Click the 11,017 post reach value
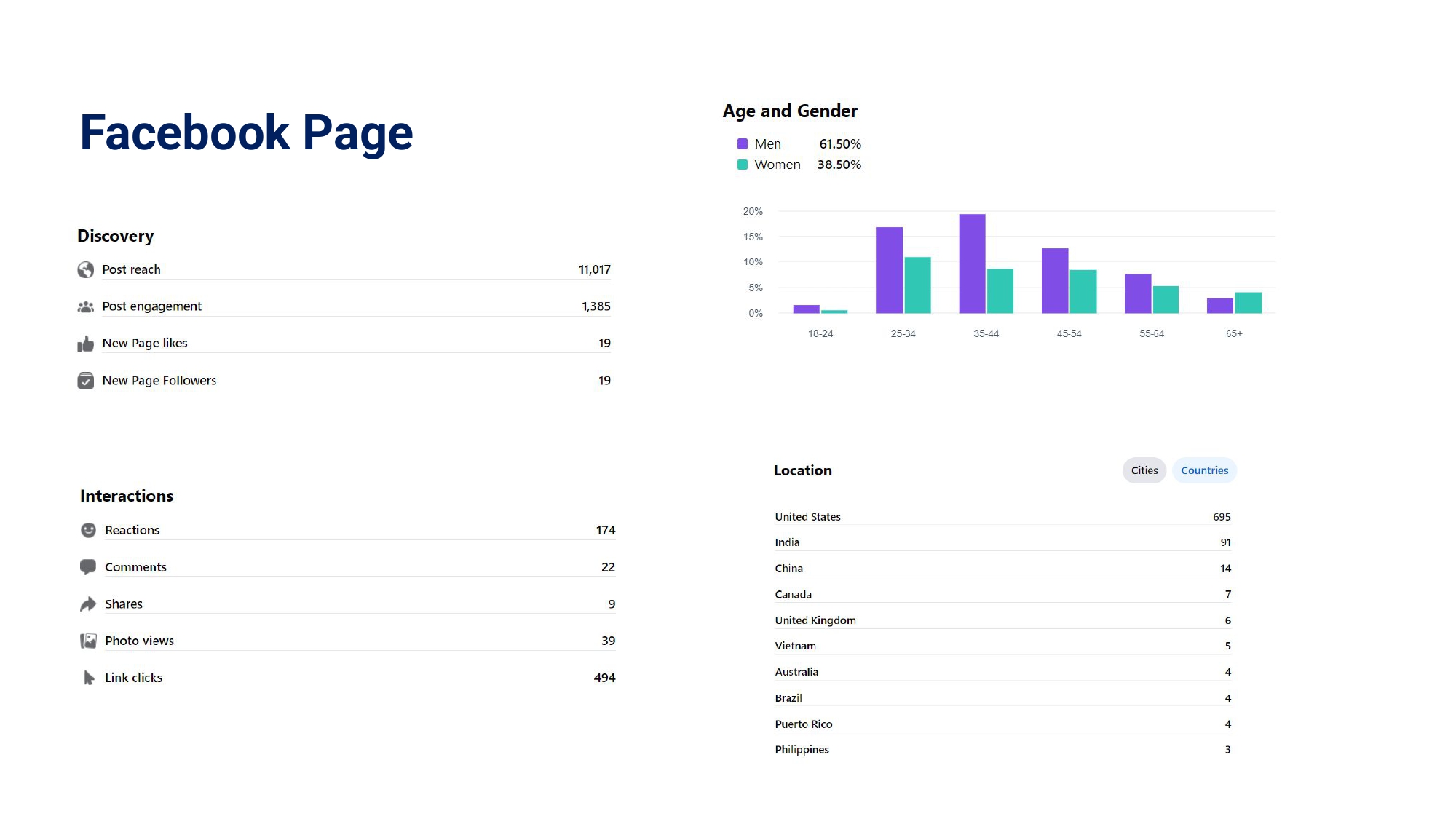 click(x=595, y=269)
